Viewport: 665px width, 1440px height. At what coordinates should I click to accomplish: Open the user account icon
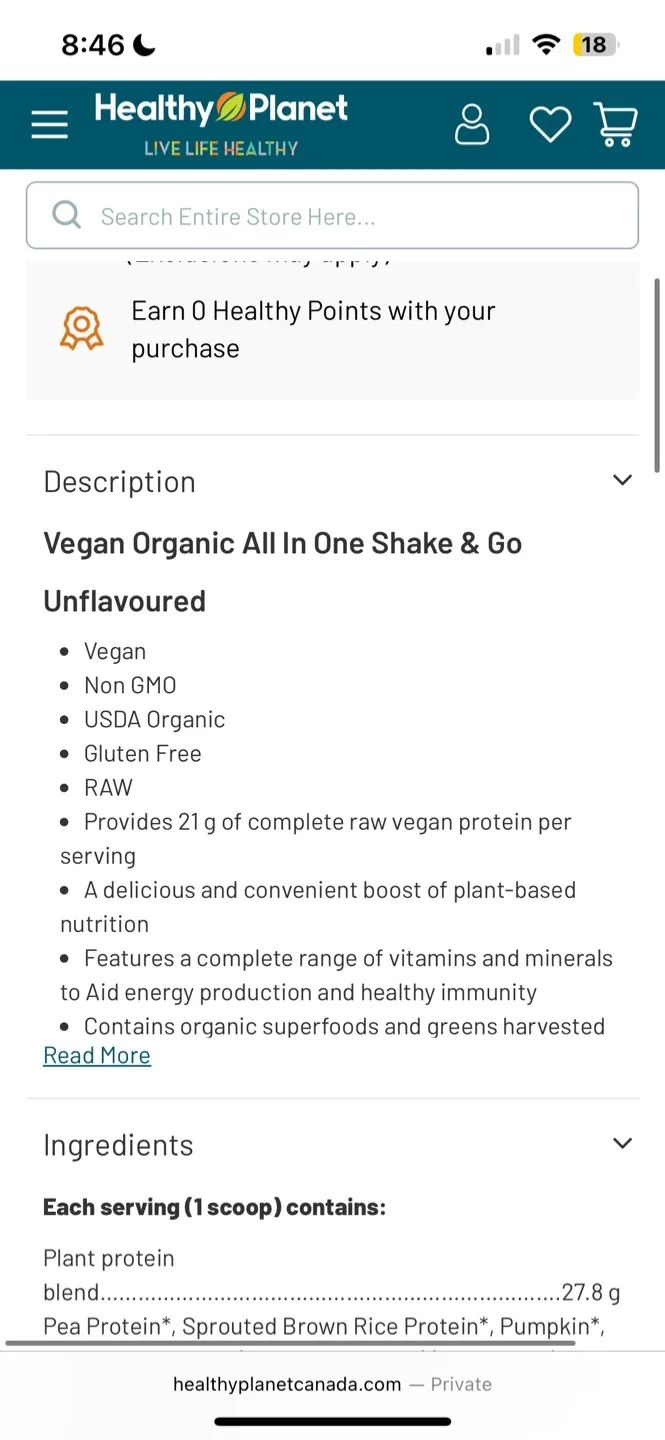(x=471, y=123)
